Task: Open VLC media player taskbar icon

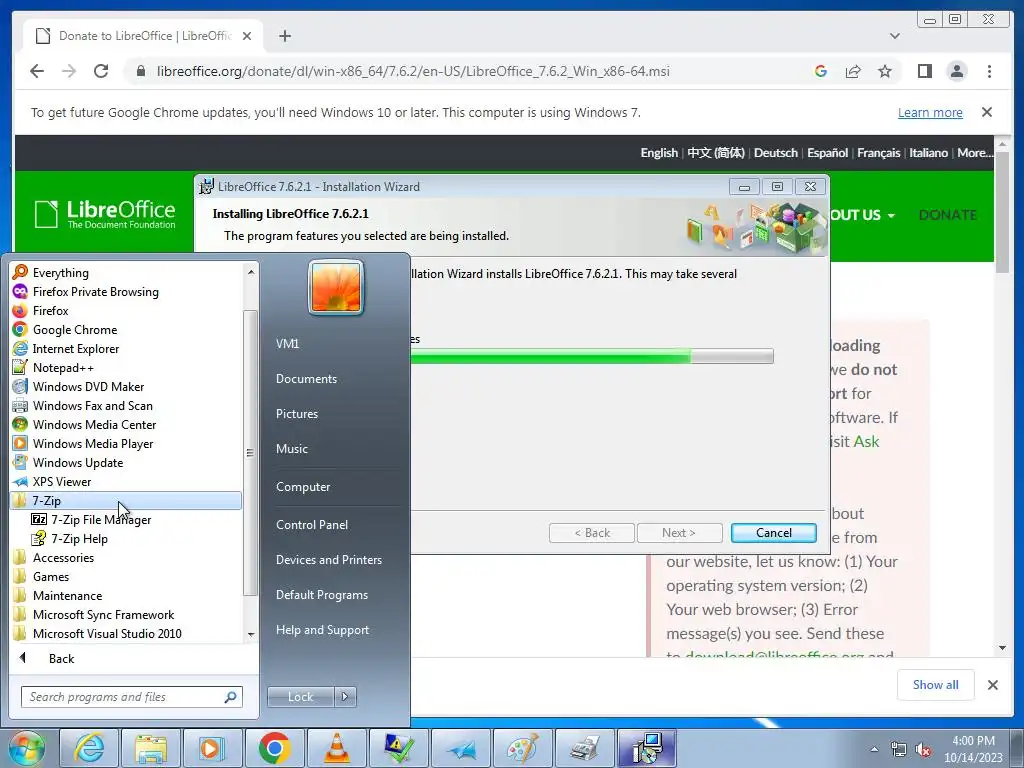Action: (x=336, y=748)
